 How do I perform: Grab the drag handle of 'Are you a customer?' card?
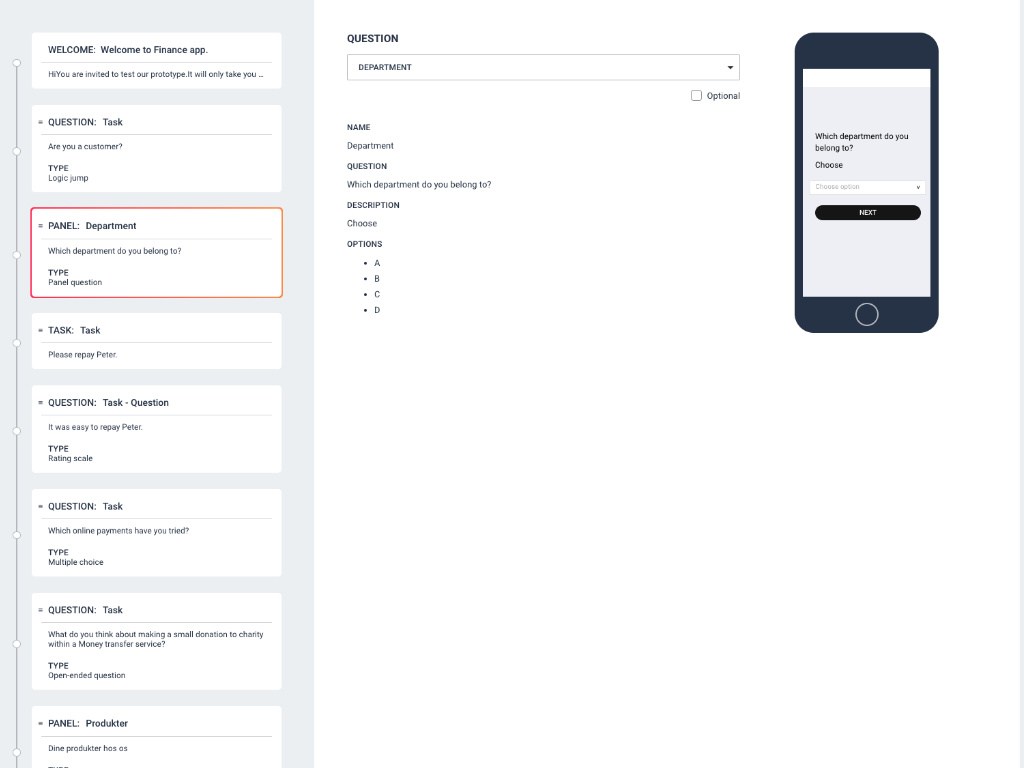pos(40,122)
